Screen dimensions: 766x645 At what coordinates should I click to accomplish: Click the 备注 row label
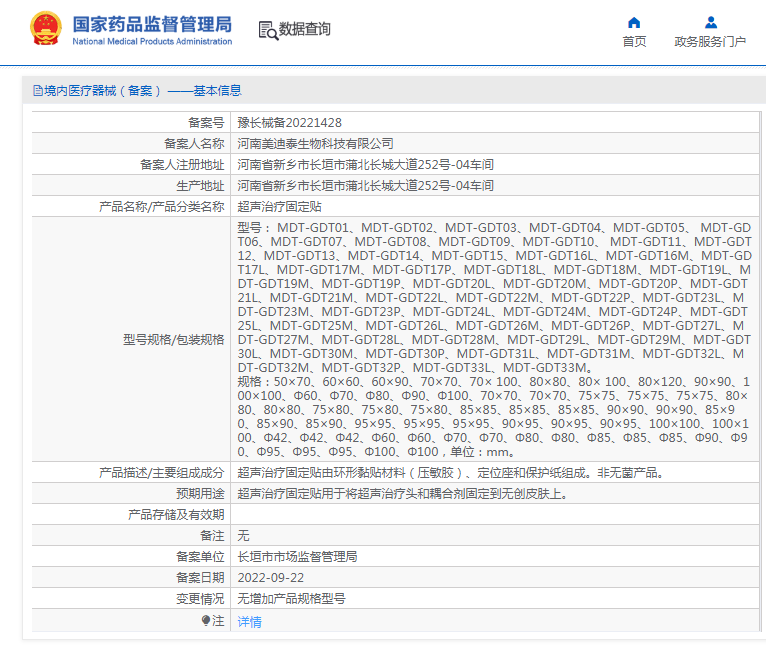pos(212,536)
